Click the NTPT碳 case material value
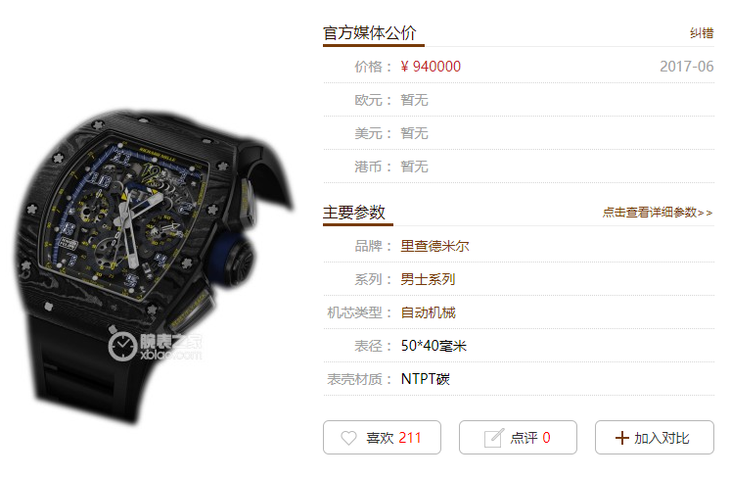Image resolution: width=730 pixels, height=478 pixels. [425, 379]
